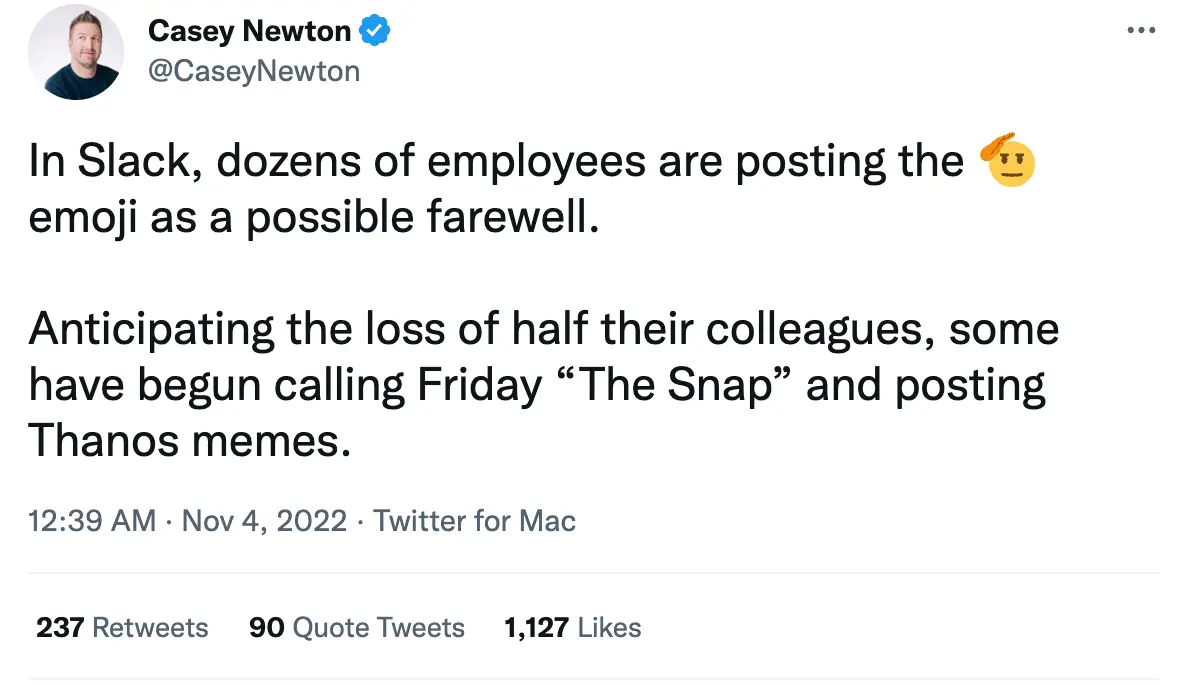Visit the @CaseyNewton handle
This screenshot has width=1192, height=684.
(x=253, y=70)
